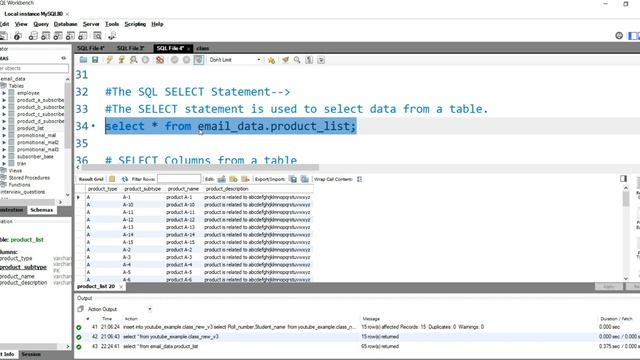Select the cell product A-12

[180, 220]
